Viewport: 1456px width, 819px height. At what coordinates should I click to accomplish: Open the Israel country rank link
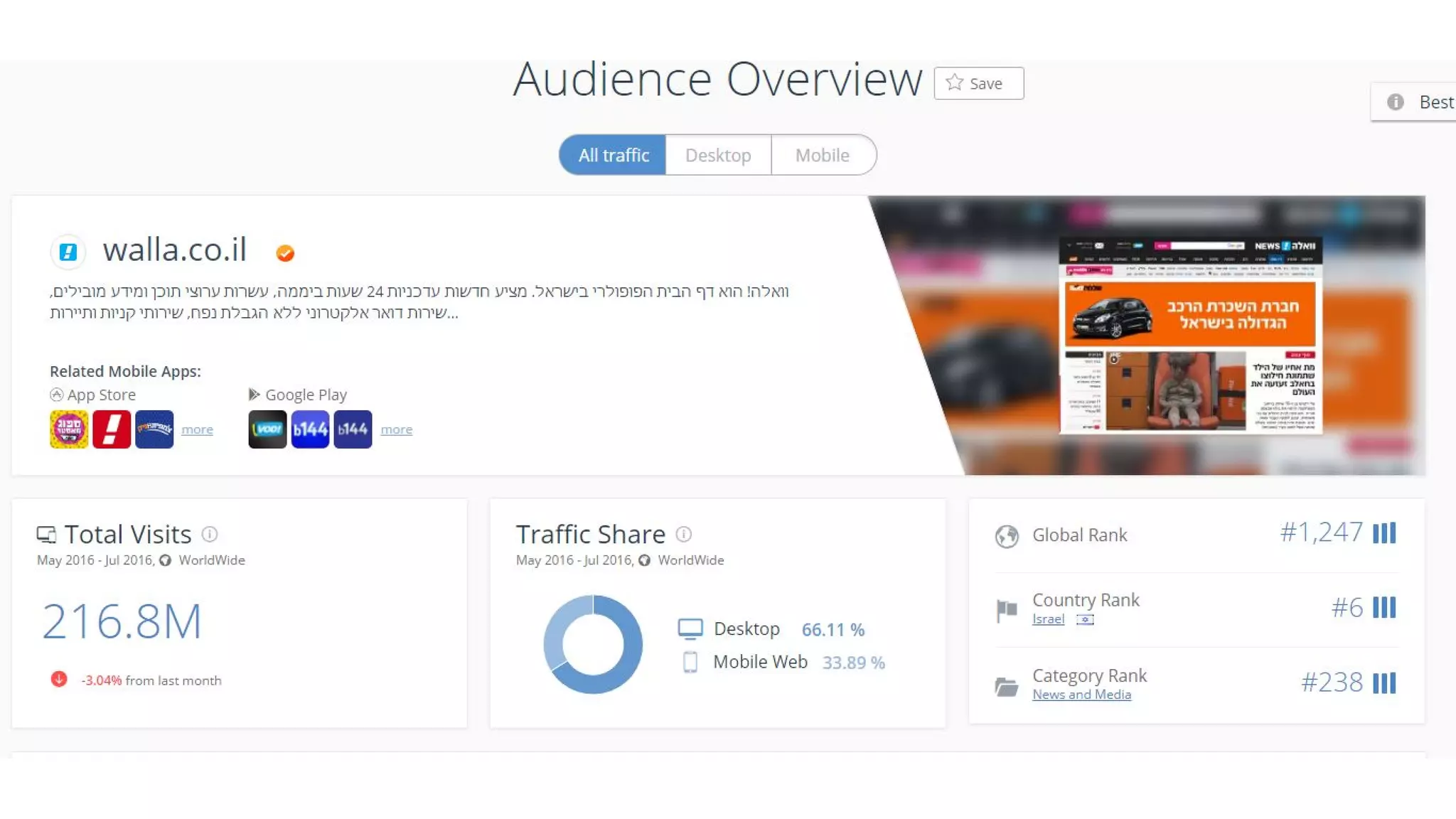coord(1048,619)
